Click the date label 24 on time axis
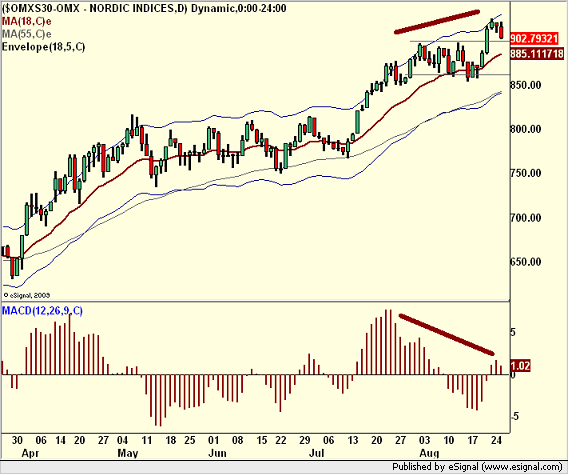Image resolution: width=568 pixels, height=474 pixels. (x=497, y=440)
